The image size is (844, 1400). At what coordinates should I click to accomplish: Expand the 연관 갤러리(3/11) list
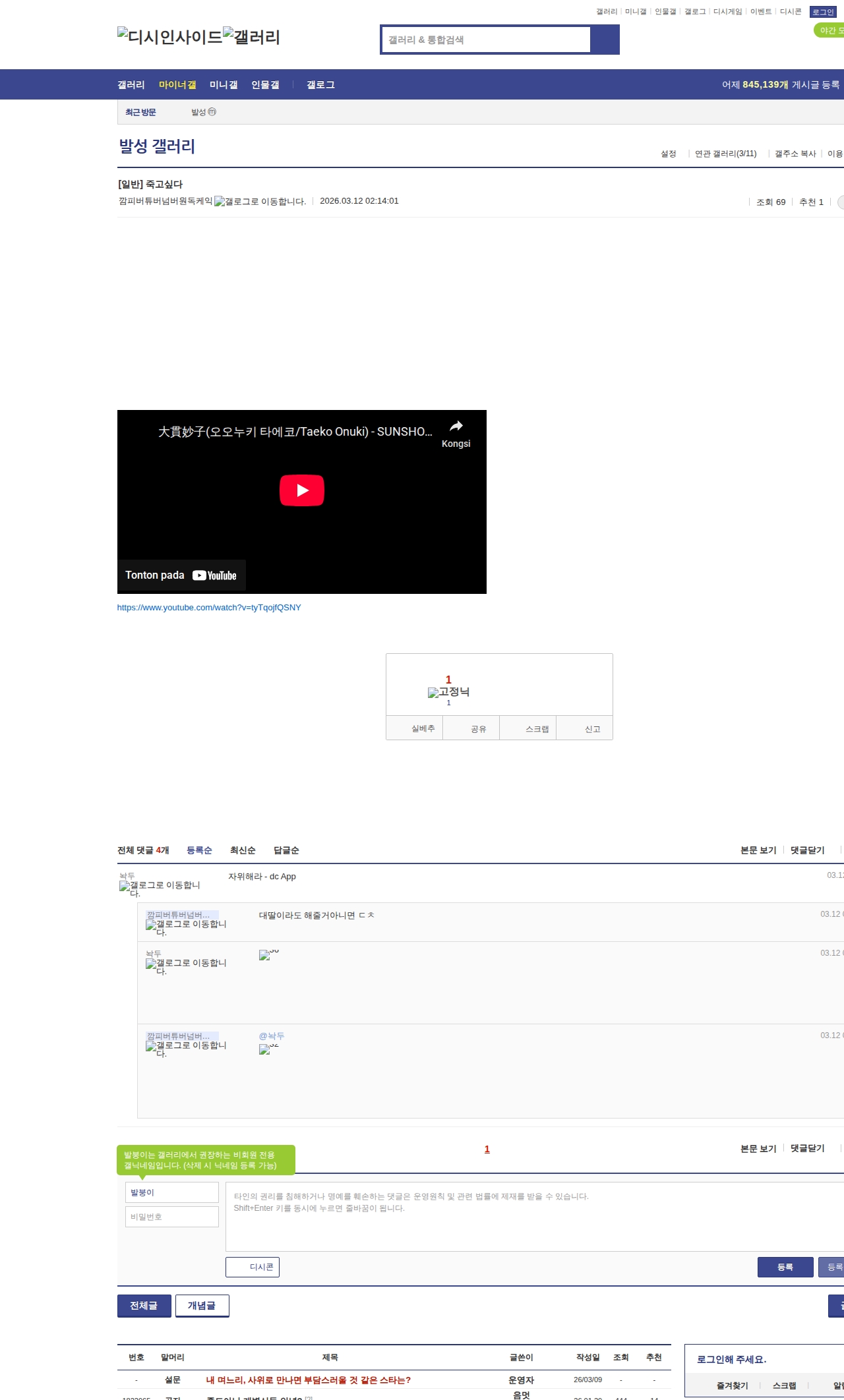725,154
